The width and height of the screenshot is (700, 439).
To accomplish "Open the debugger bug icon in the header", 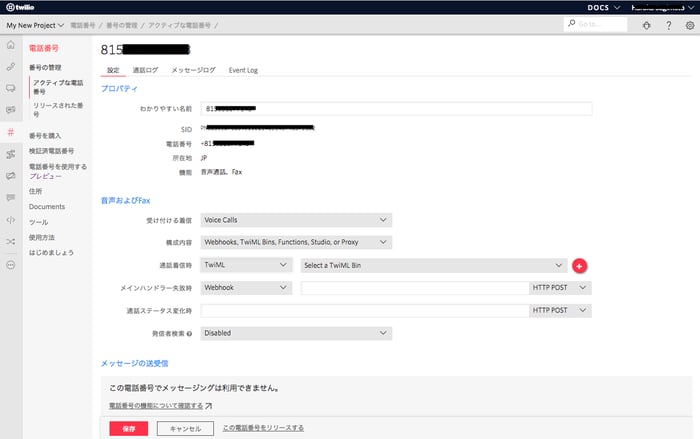I will coord(646,25).
